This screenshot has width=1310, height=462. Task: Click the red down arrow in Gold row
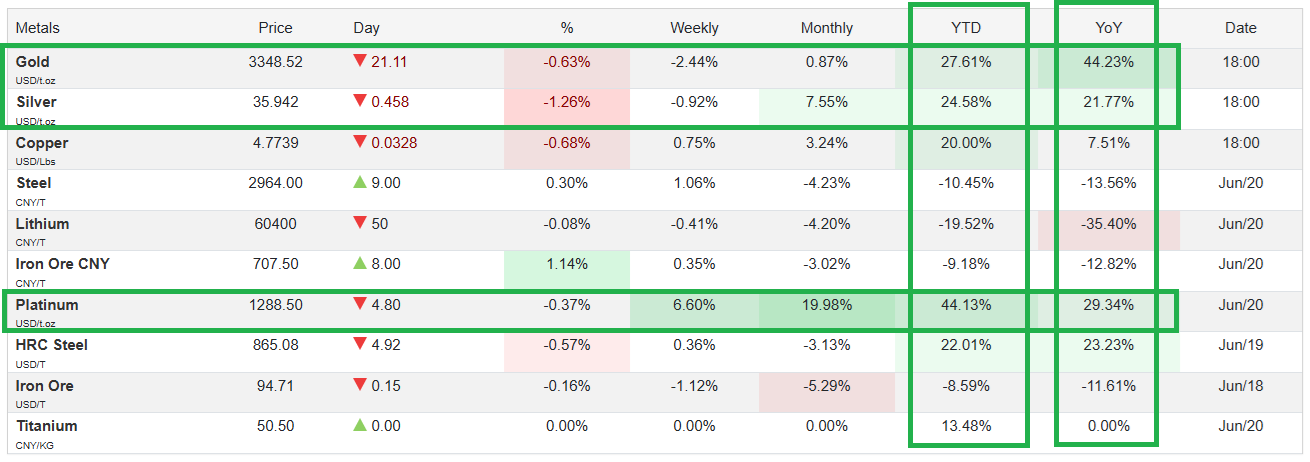360,62
